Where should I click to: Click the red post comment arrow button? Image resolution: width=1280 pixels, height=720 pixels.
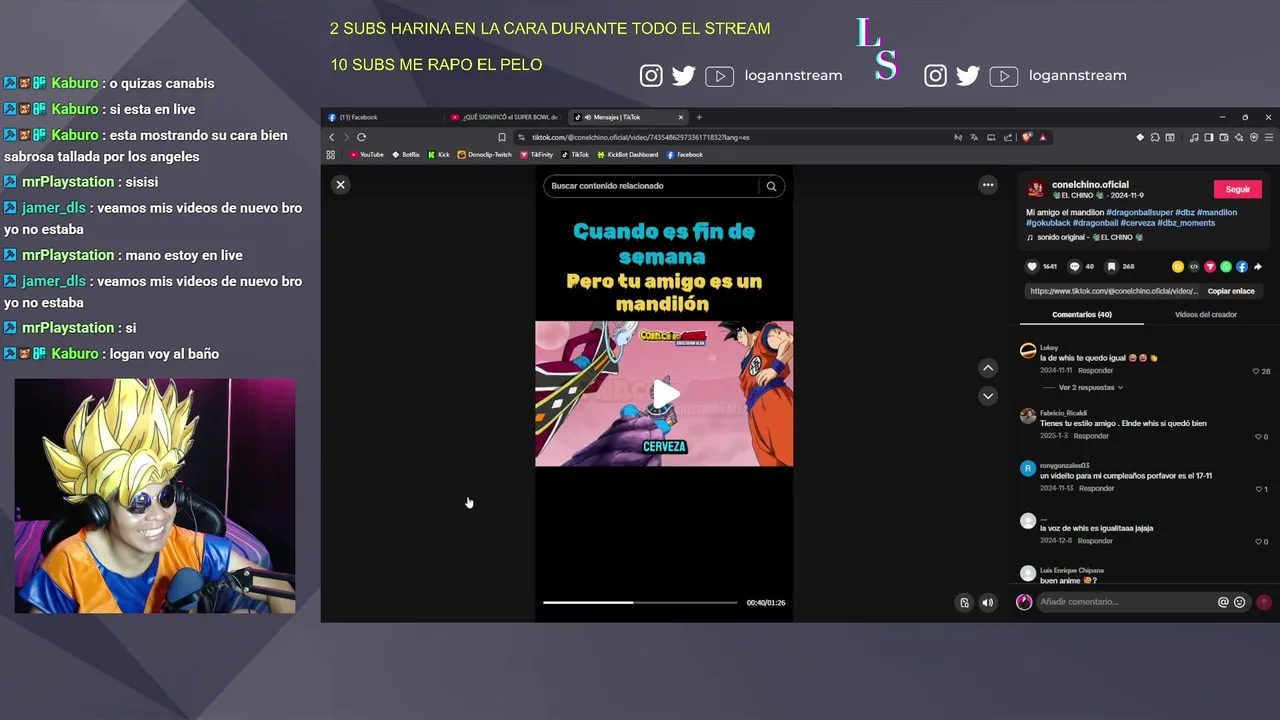(1264, 602)
